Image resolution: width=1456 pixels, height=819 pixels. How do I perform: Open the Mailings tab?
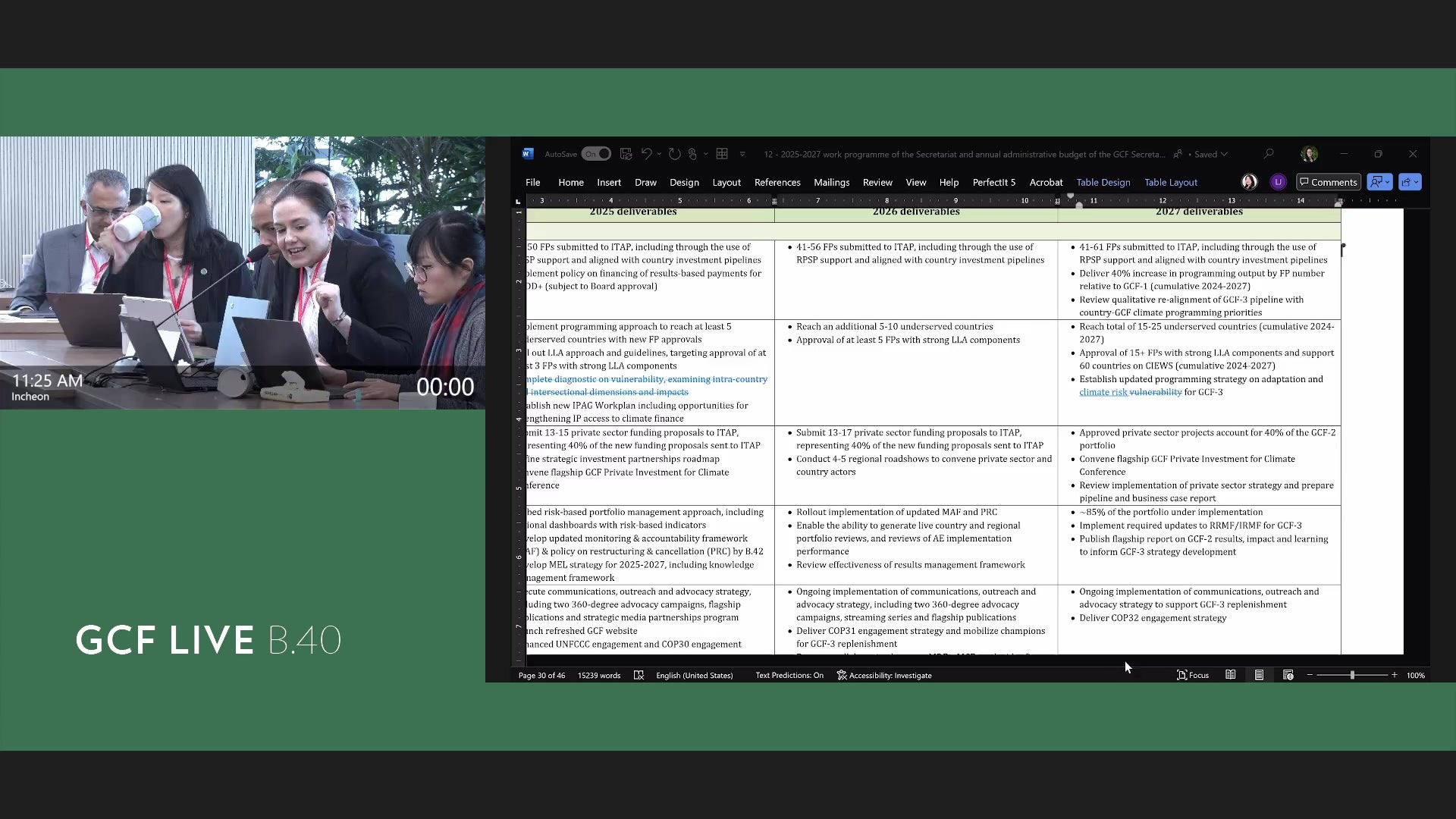click(x=831, y=182)
